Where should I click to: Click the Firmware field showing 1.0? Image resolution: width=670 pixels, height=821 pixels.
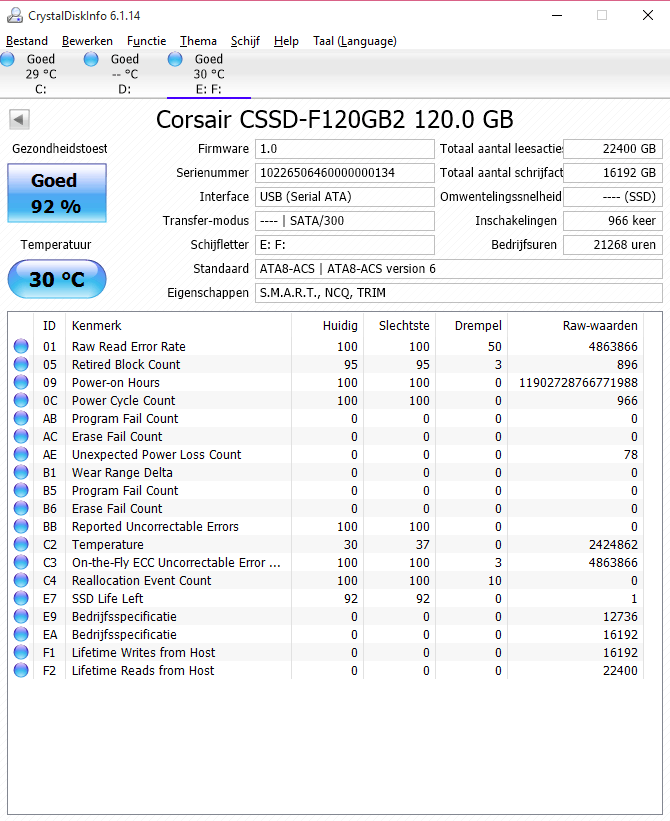(x=344, y=149)
